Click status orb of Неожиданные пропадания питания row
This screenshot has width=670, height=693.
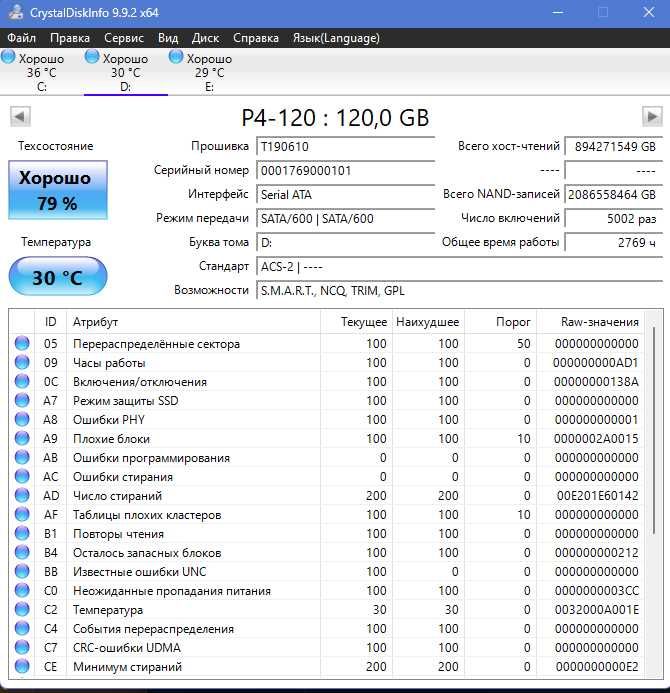22,590
